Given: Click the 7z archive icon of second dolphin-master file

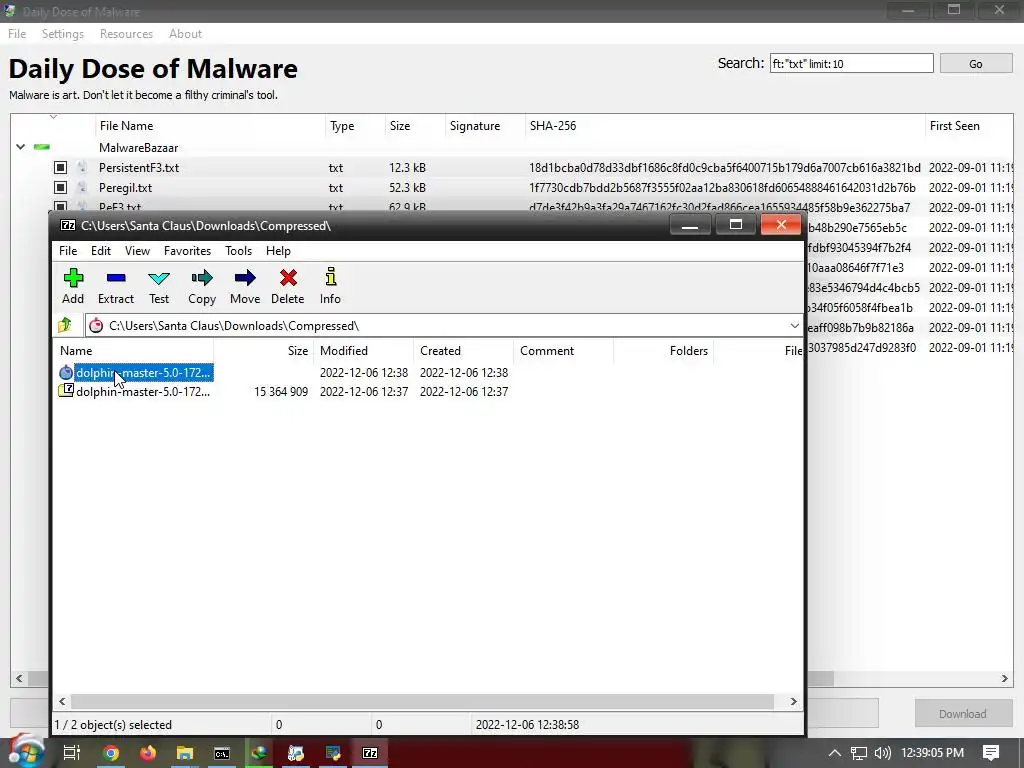Looking at the screenshot, I should (x=66, y=391).
